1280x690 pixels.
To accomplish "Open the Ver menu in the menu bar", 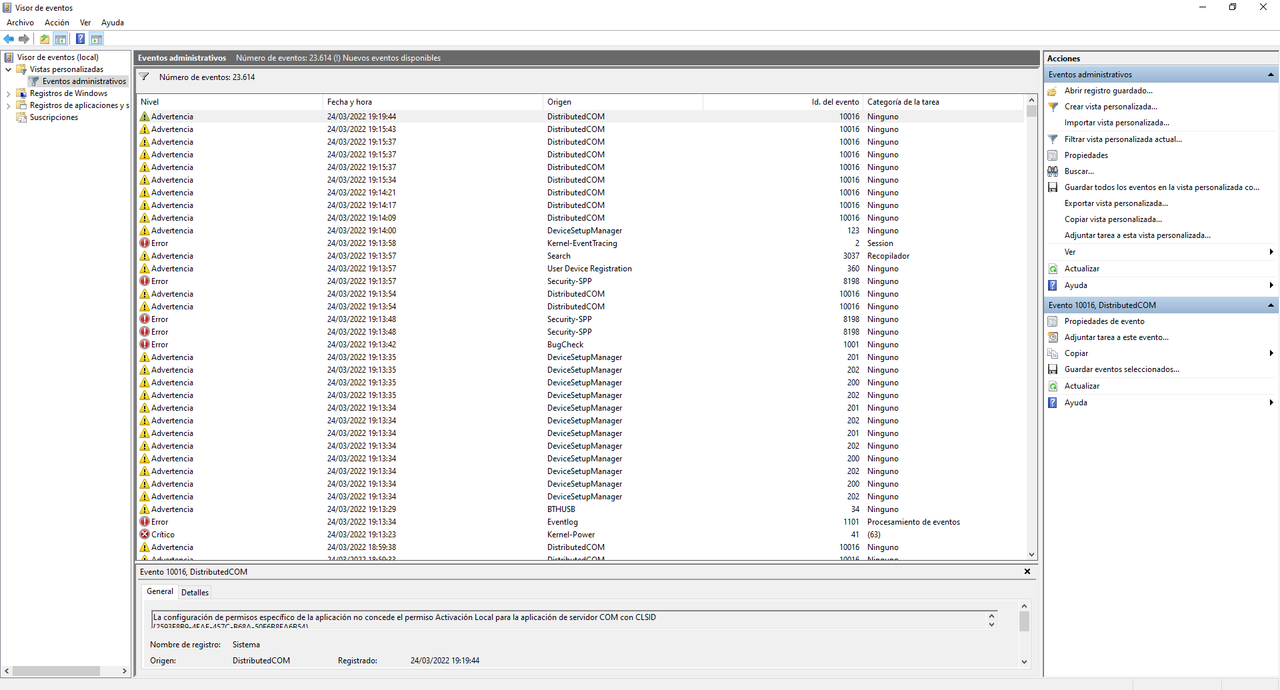I will tap(85, 22).
